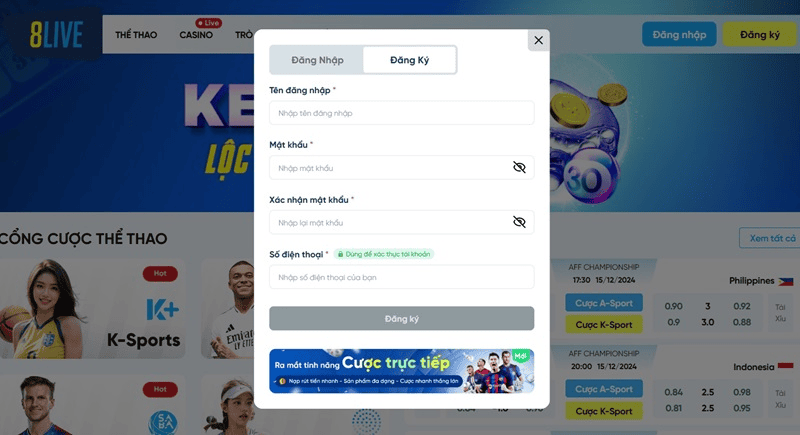The width and height of the screenshot is (800, 435).
Task: Click the K+ logo icon
Action: click(163, 309)
